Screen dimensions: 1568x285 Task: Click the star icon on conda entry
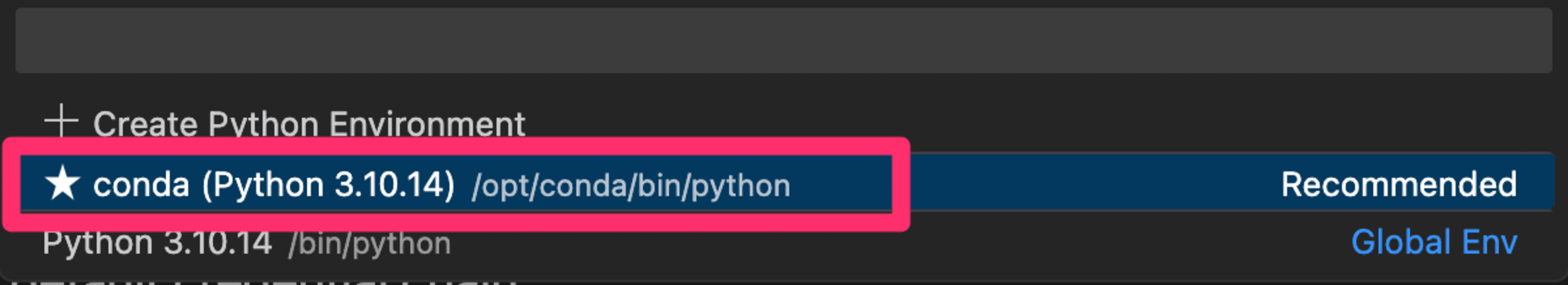pyautogui.click(x=62, y=185)
